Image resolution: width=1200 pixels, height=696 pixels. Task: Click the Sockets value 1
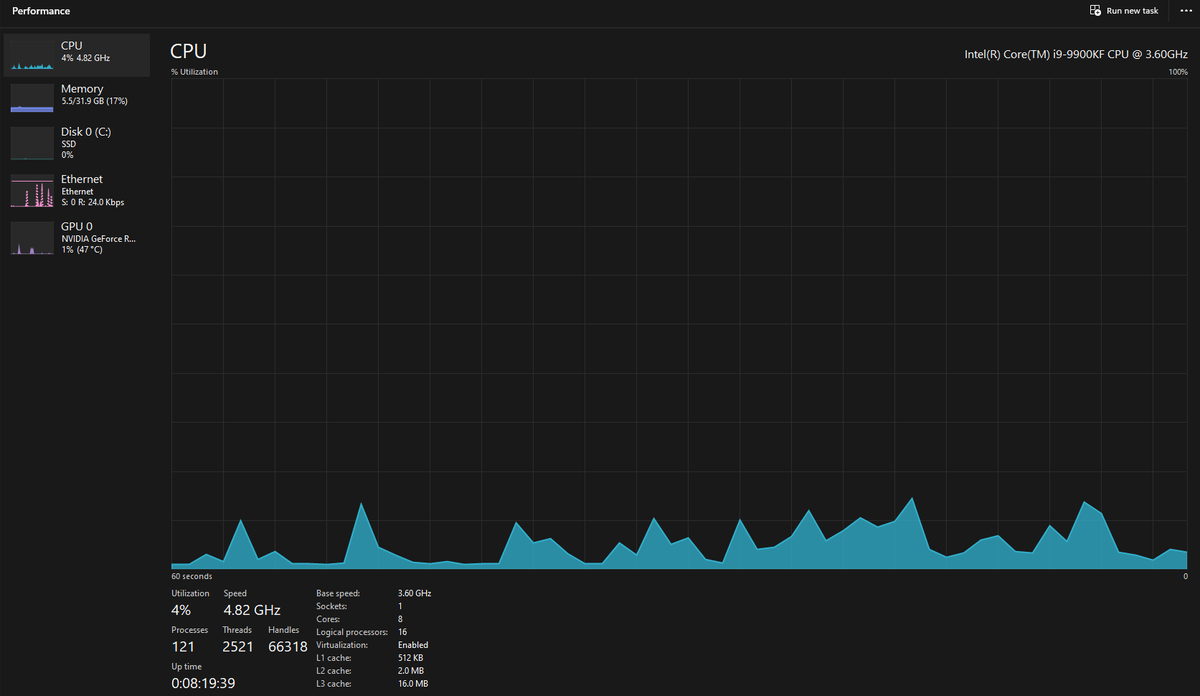tap(400, 606)
